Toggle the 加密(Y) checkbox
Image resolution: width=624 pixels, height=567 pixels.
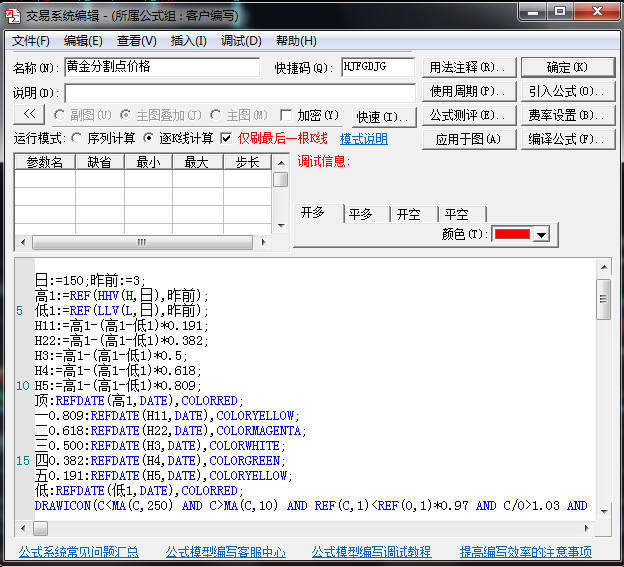pos(286,115)
